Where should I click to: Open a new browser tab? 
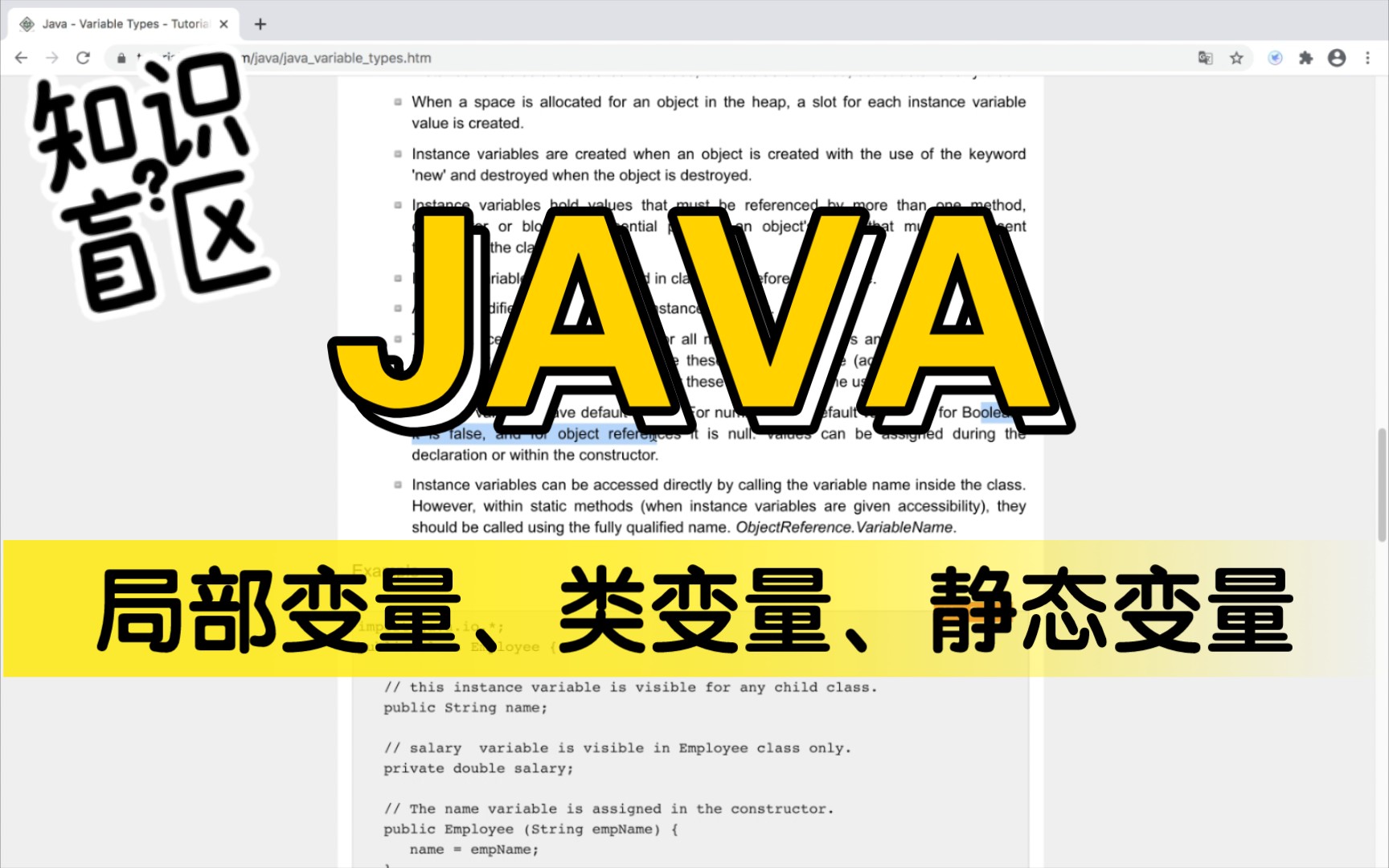(260, 24)
